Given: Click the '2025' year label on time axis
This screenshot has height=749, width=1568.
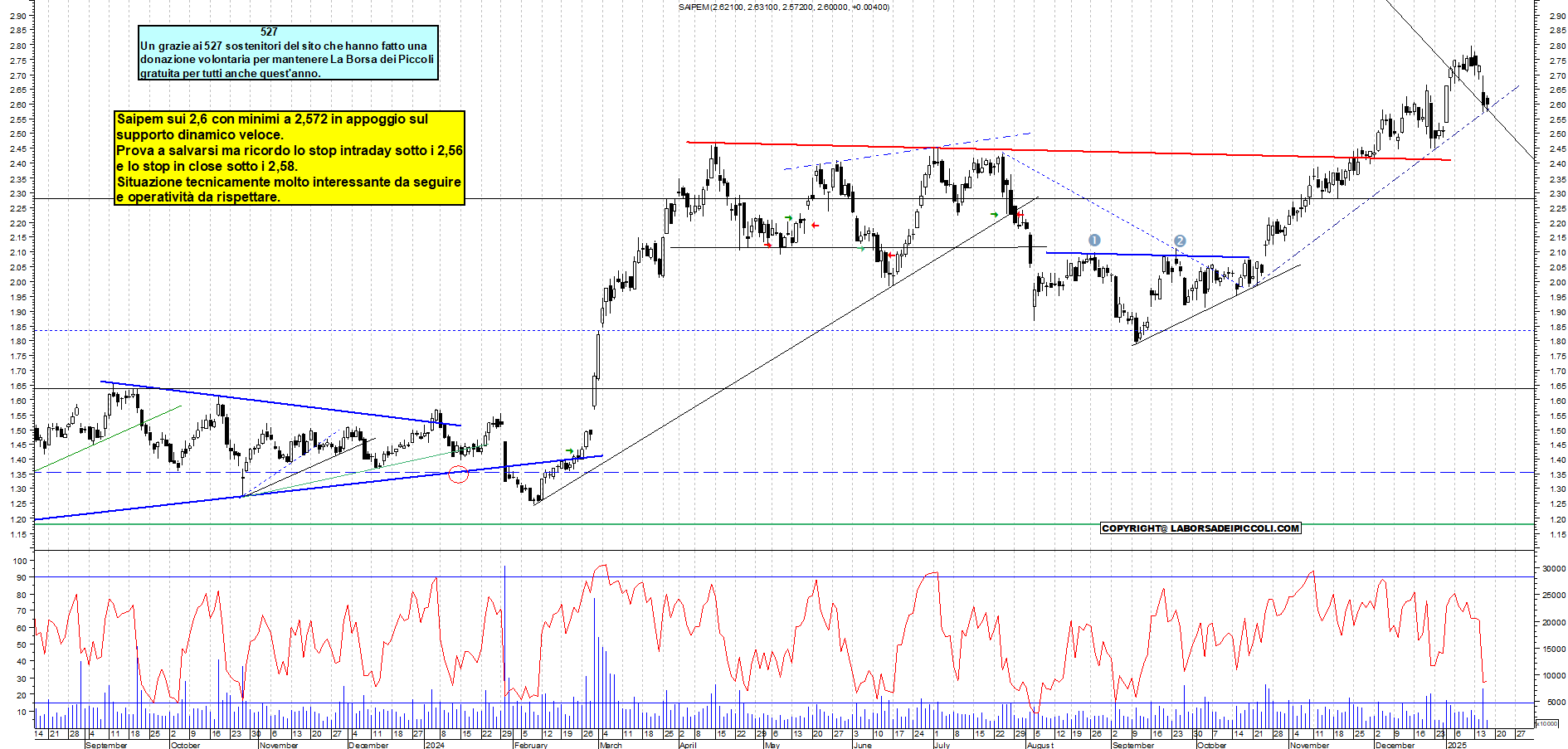Looking at the screenshot, I should [x=1456, y=745].
